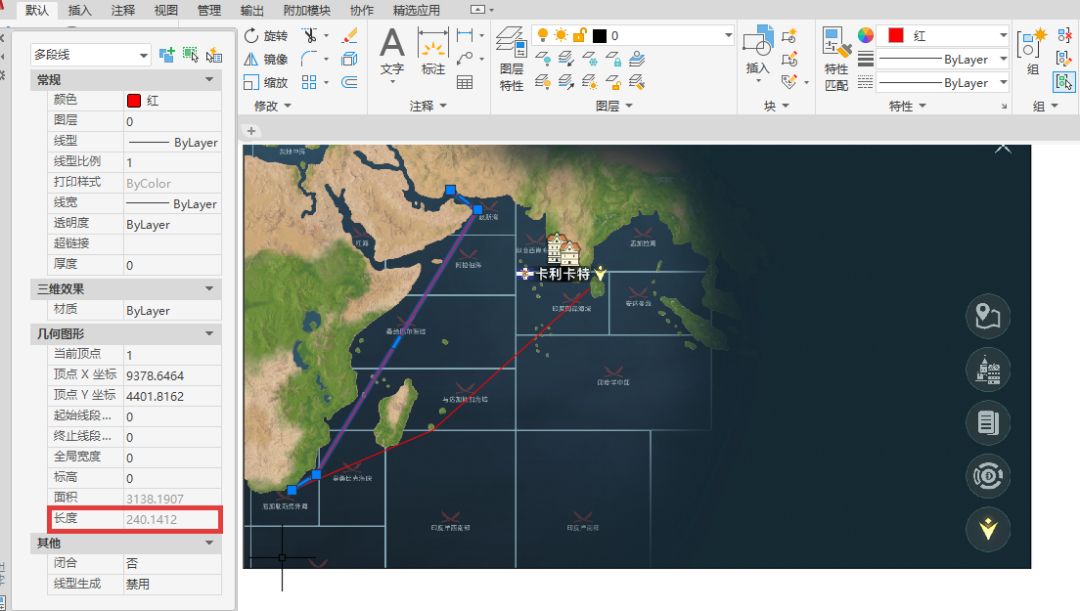Expand the 图层 panel dropdown
1080x611 pixels.
point(614,106)
